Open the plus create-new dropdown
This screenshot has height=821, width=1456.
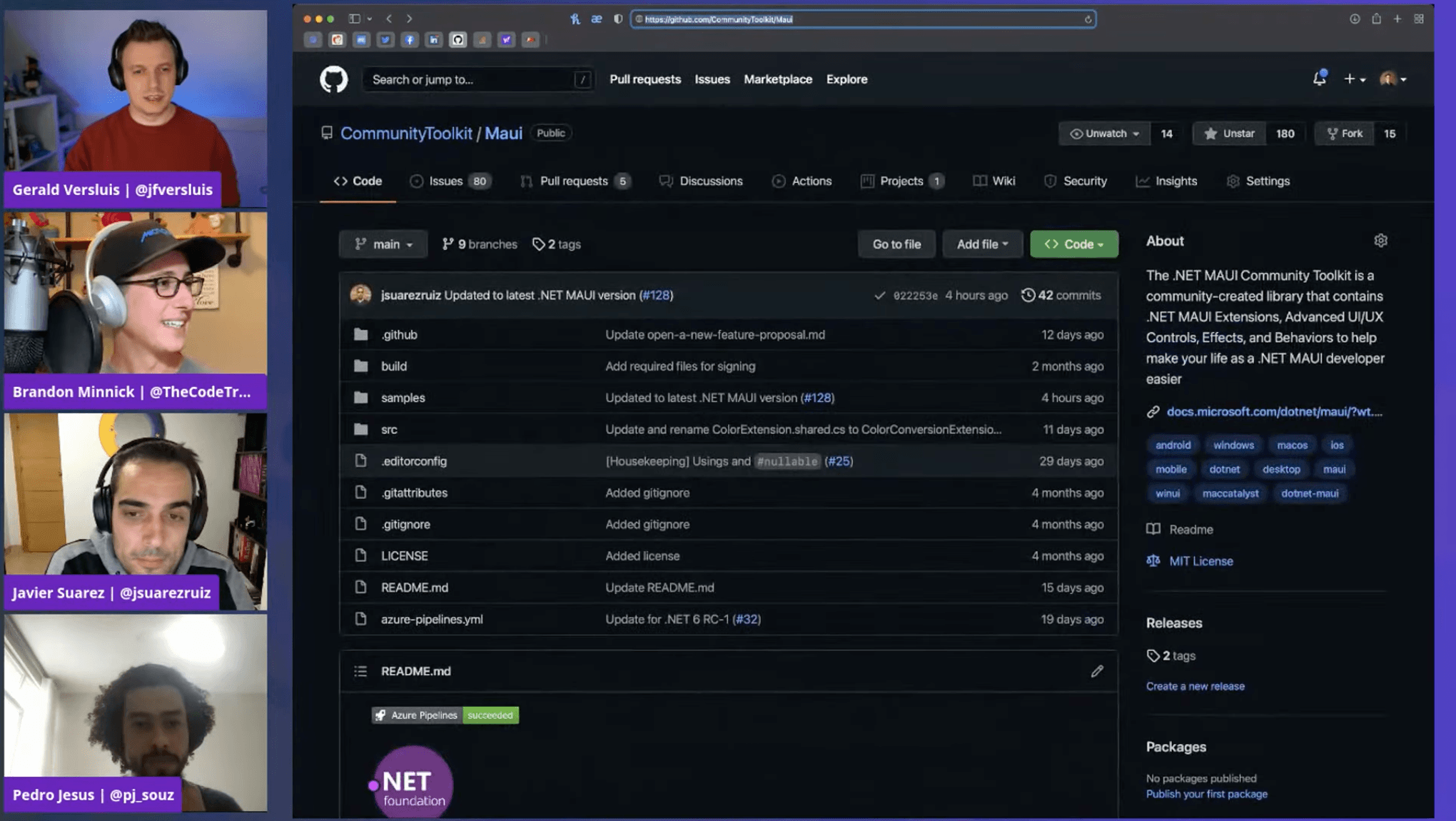pos(1354,79)
